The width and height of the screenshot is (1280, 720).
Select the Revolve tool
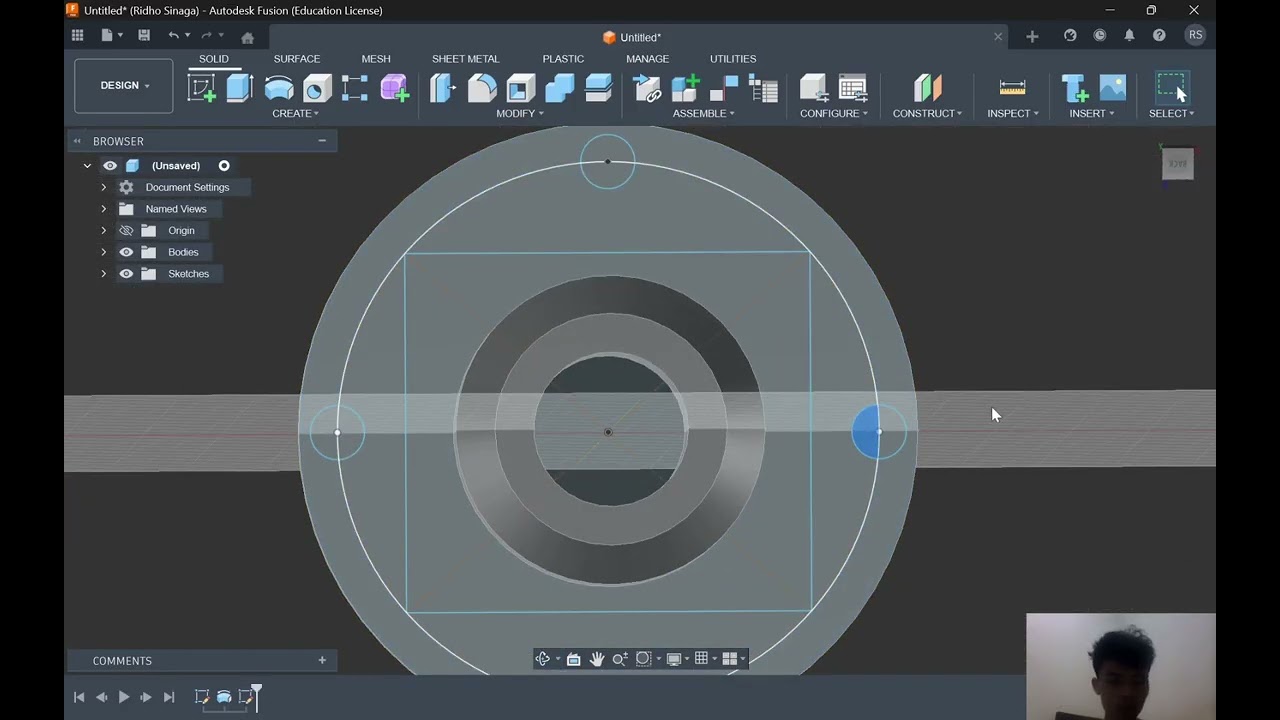point(279,88)
